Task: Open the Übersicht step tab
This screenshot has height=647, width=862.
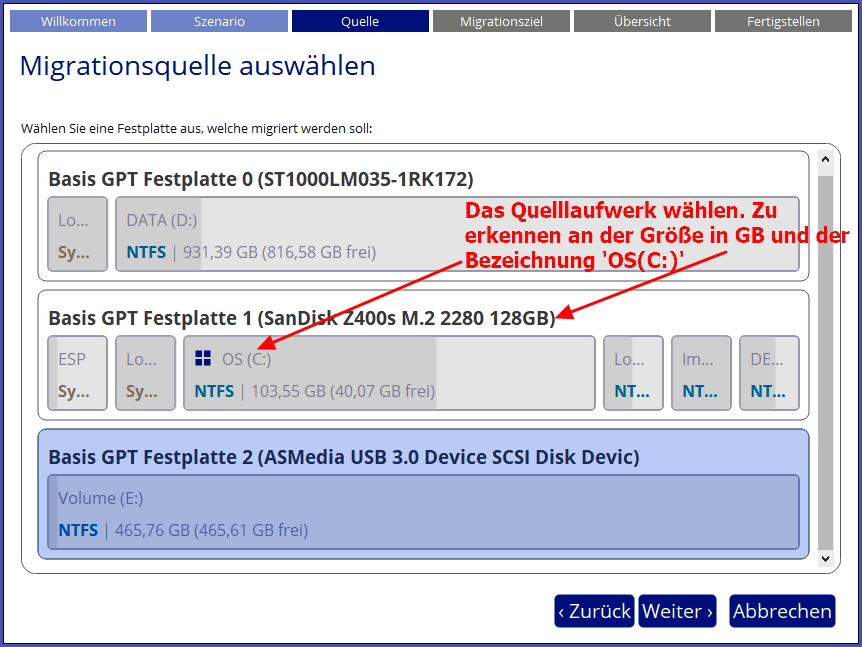Action: [642, 21]
